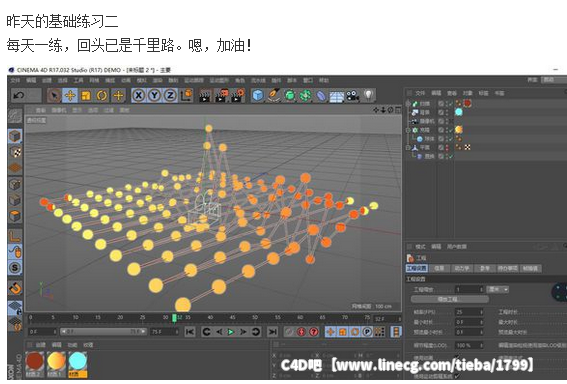
Task: Expand the first object in the object tree
Action: [408, 103]
